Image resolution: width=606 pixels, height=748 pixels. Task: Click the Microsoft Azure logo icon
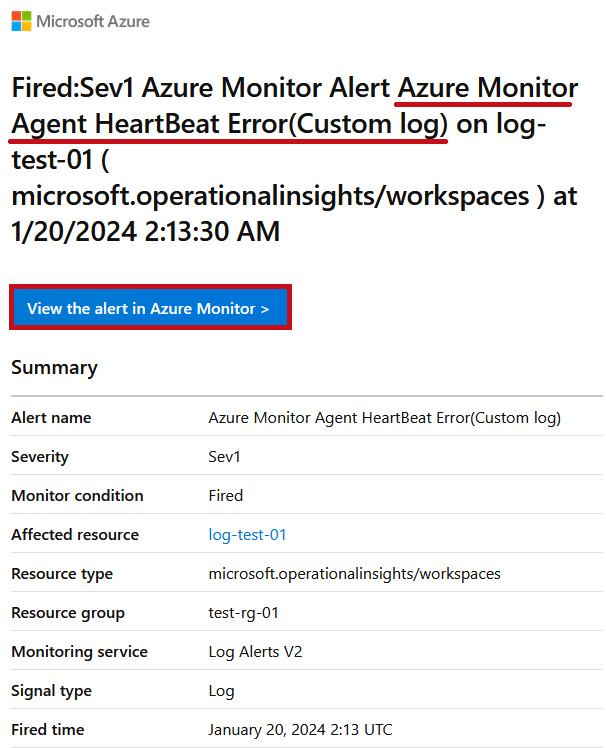pyautogui.click(x=21, y=21)
